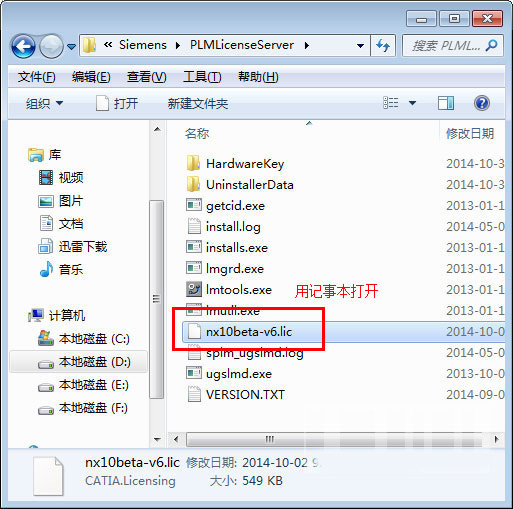This screenshot has height=509, width=513.
Task: Click the 新建文件夹 button
Action: tap(198, 104)
